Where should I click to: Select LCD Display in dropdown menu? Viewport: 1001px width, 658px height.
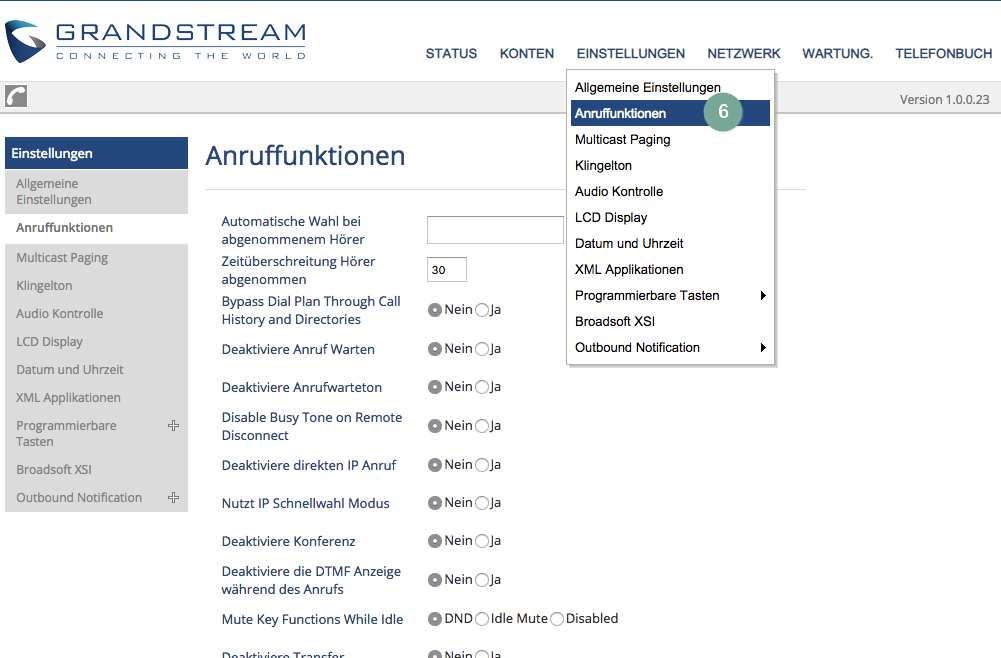pos(670,218)
